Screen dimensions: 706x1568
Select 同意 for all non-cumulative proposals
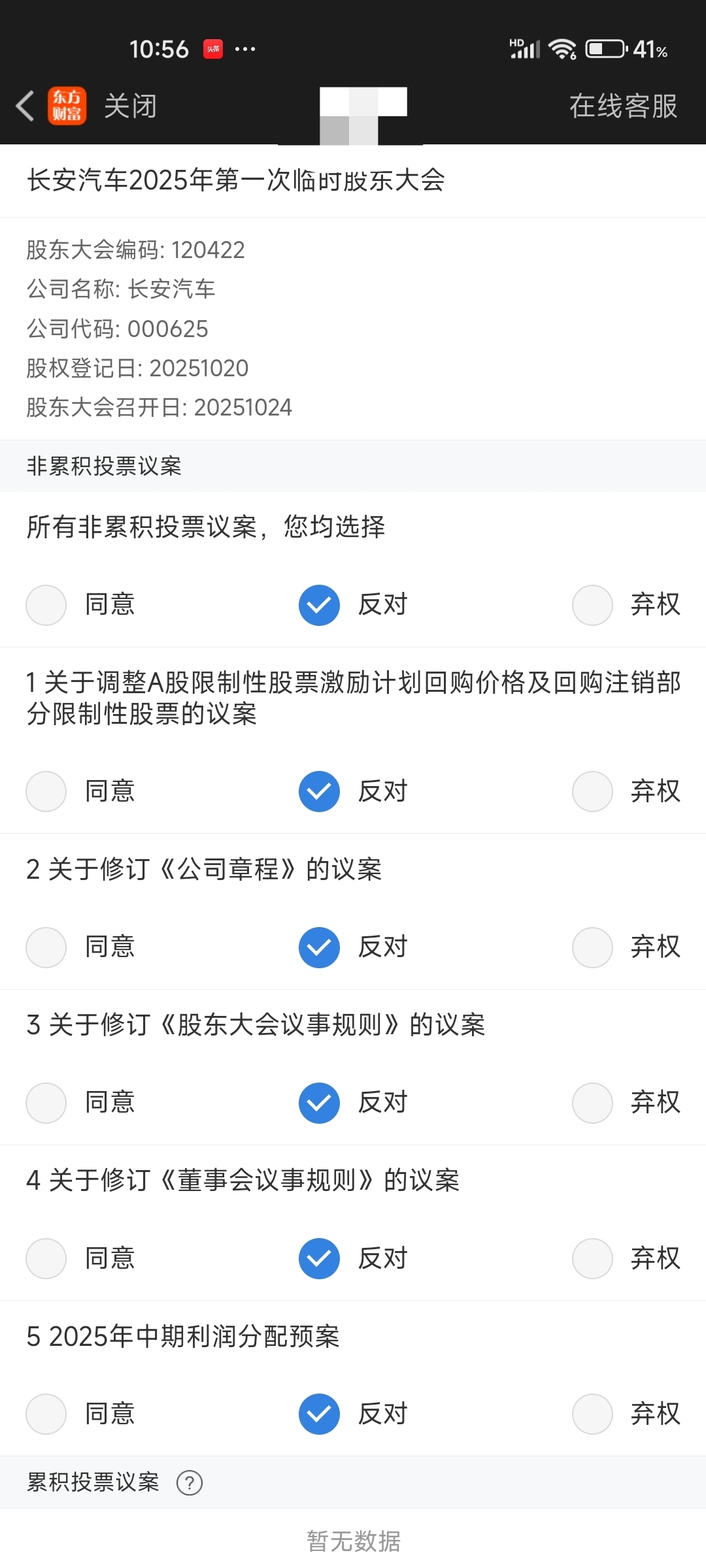click(x=46, y=605)
